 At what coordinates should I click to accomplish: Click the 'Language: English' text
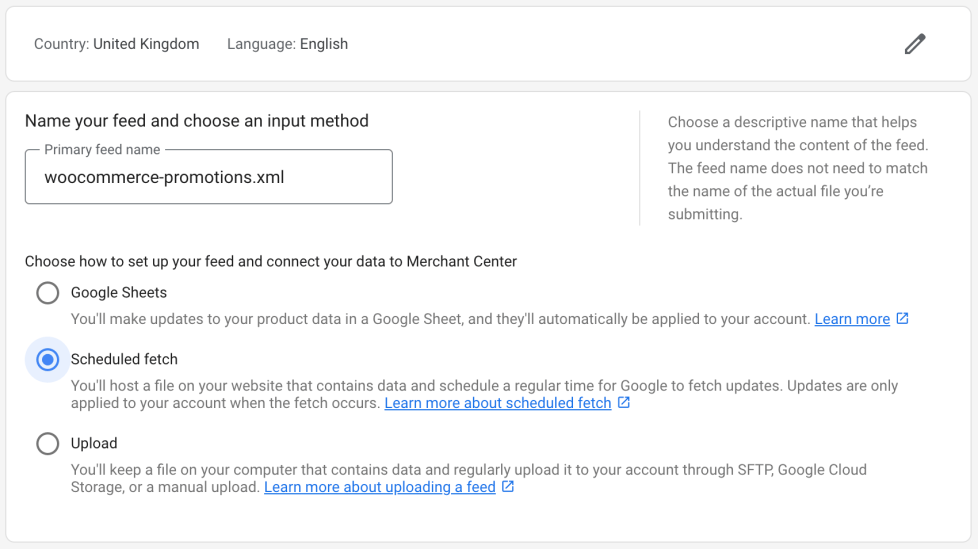click(x=287, y=44)
